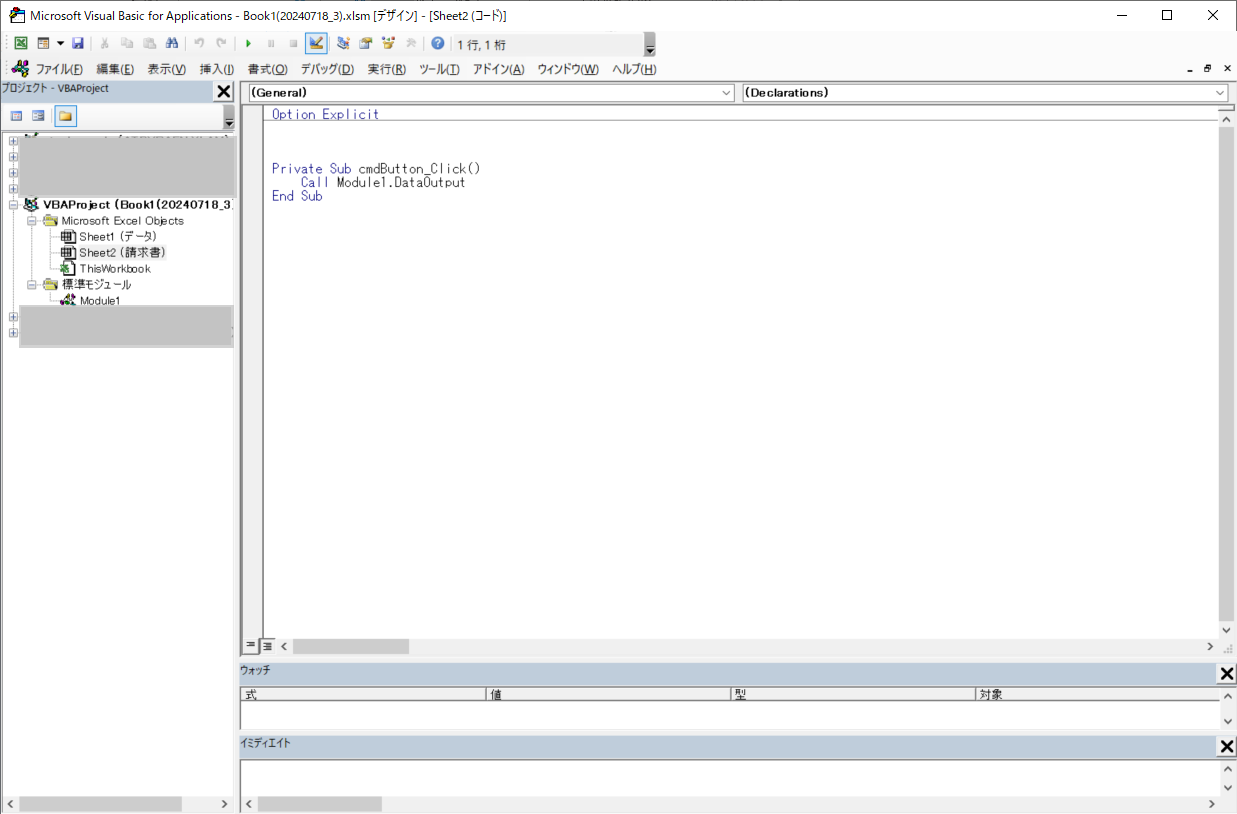Click View Code icon in project pane
This screenshot has height=814, width=1237.
coord(16,116)
